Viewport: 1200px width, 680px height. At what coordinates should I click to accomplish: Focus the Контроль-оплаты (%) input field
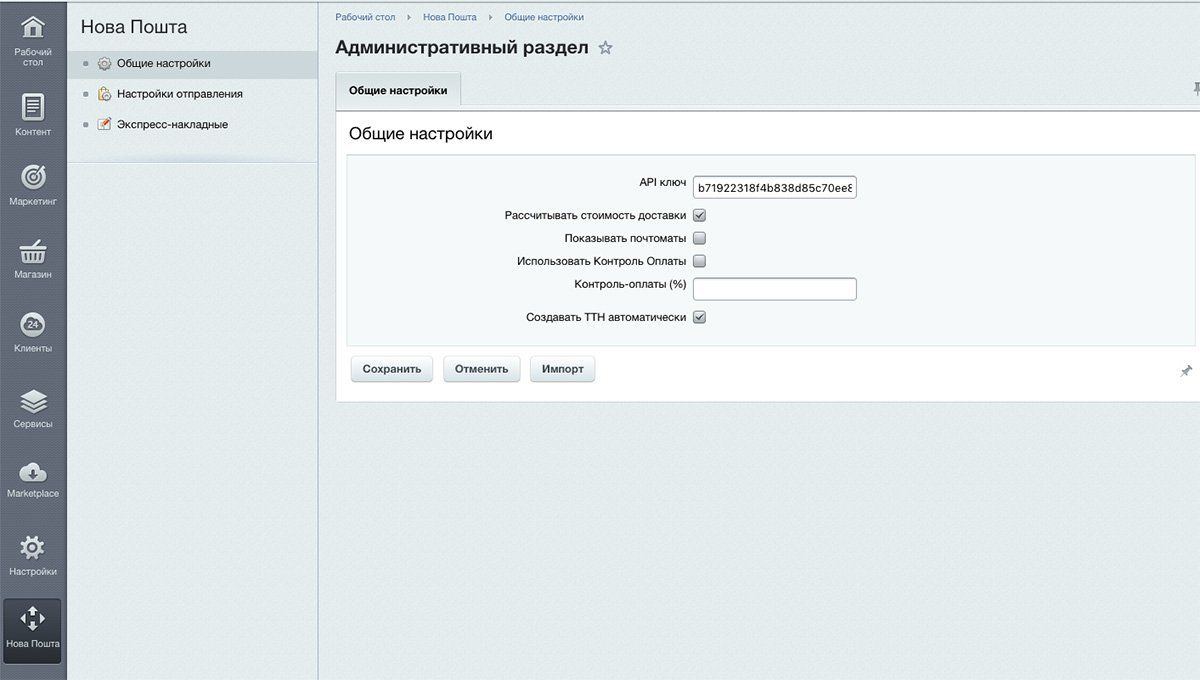(775, 289)
